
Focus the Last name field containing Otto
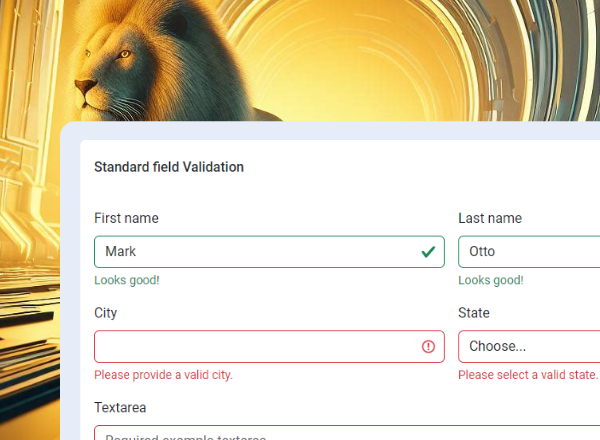coord(528,252)
